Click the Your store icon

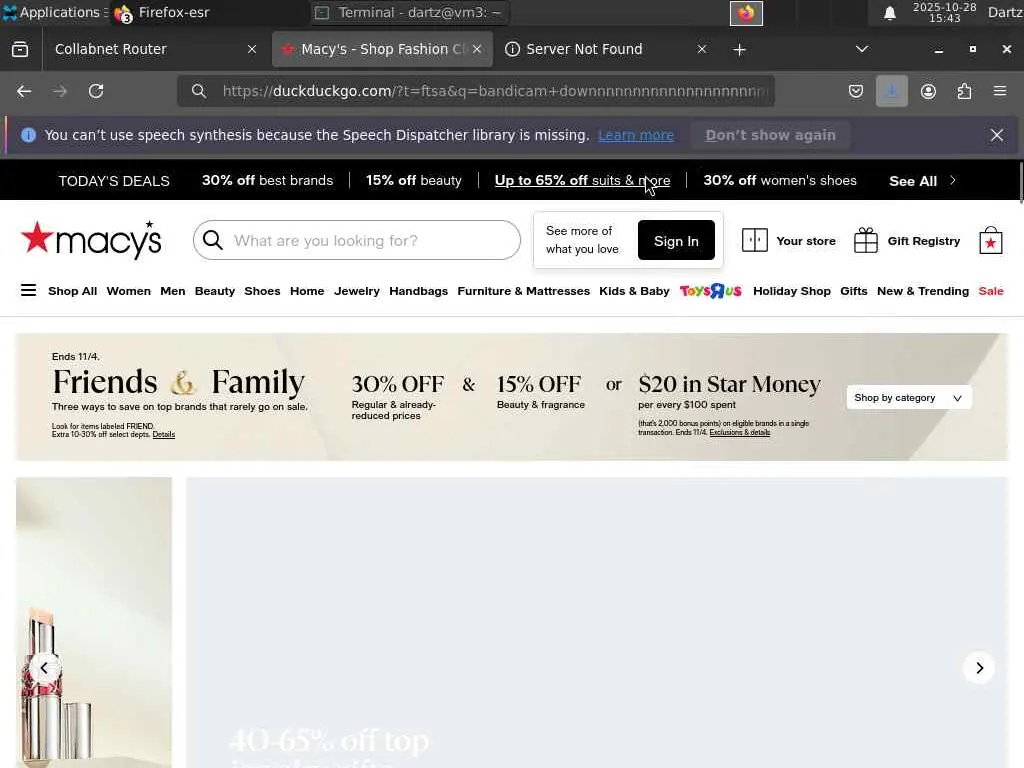pyautogui.click(x=754, y=240)
